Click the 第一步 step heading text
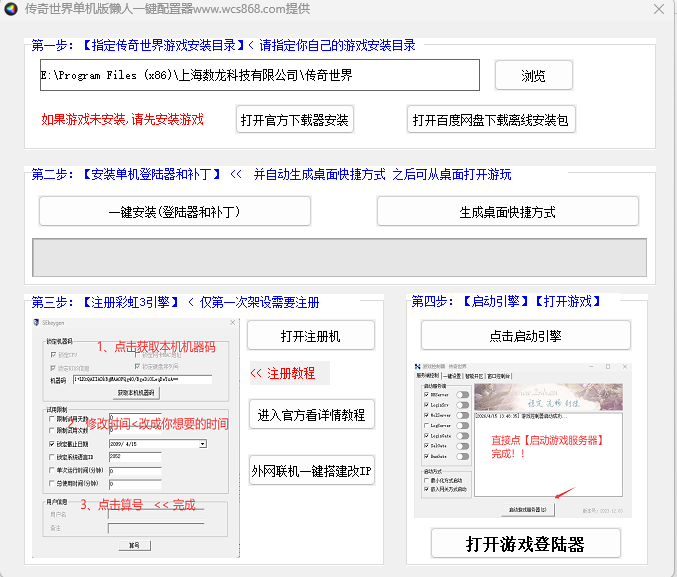The width and height of the screenshot is (677, 577). 224,45
